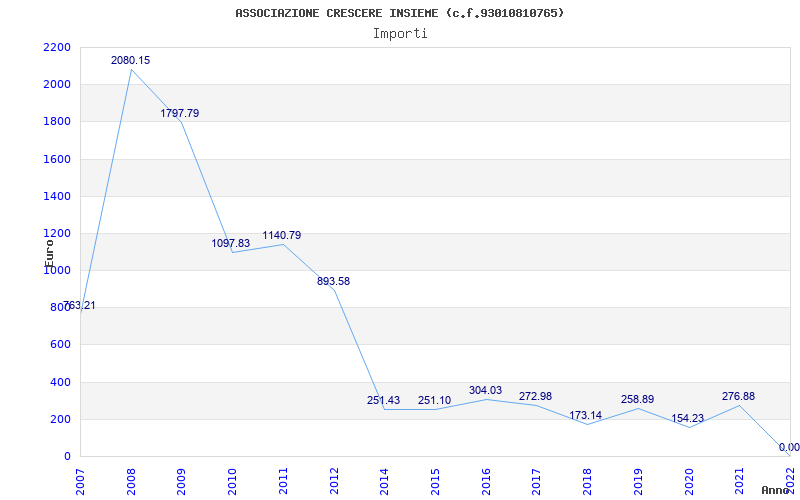Click y-axis tick 400
The image size is (800, 500).
(x=61, y=382)
